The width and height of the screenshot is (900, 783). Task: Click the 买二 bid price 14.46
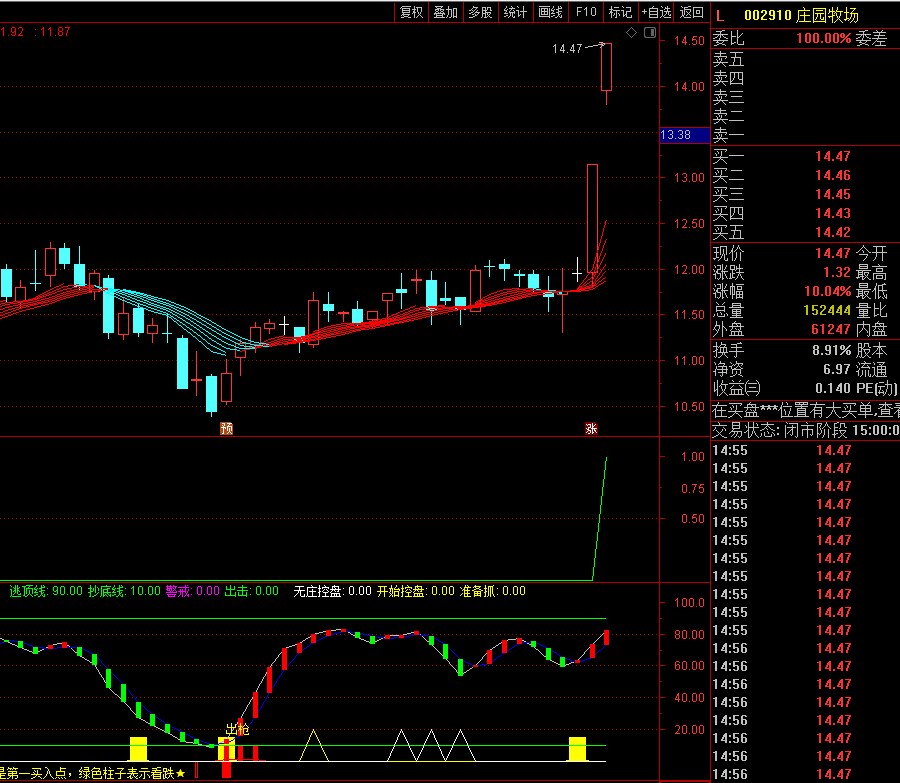click(833, 175)
